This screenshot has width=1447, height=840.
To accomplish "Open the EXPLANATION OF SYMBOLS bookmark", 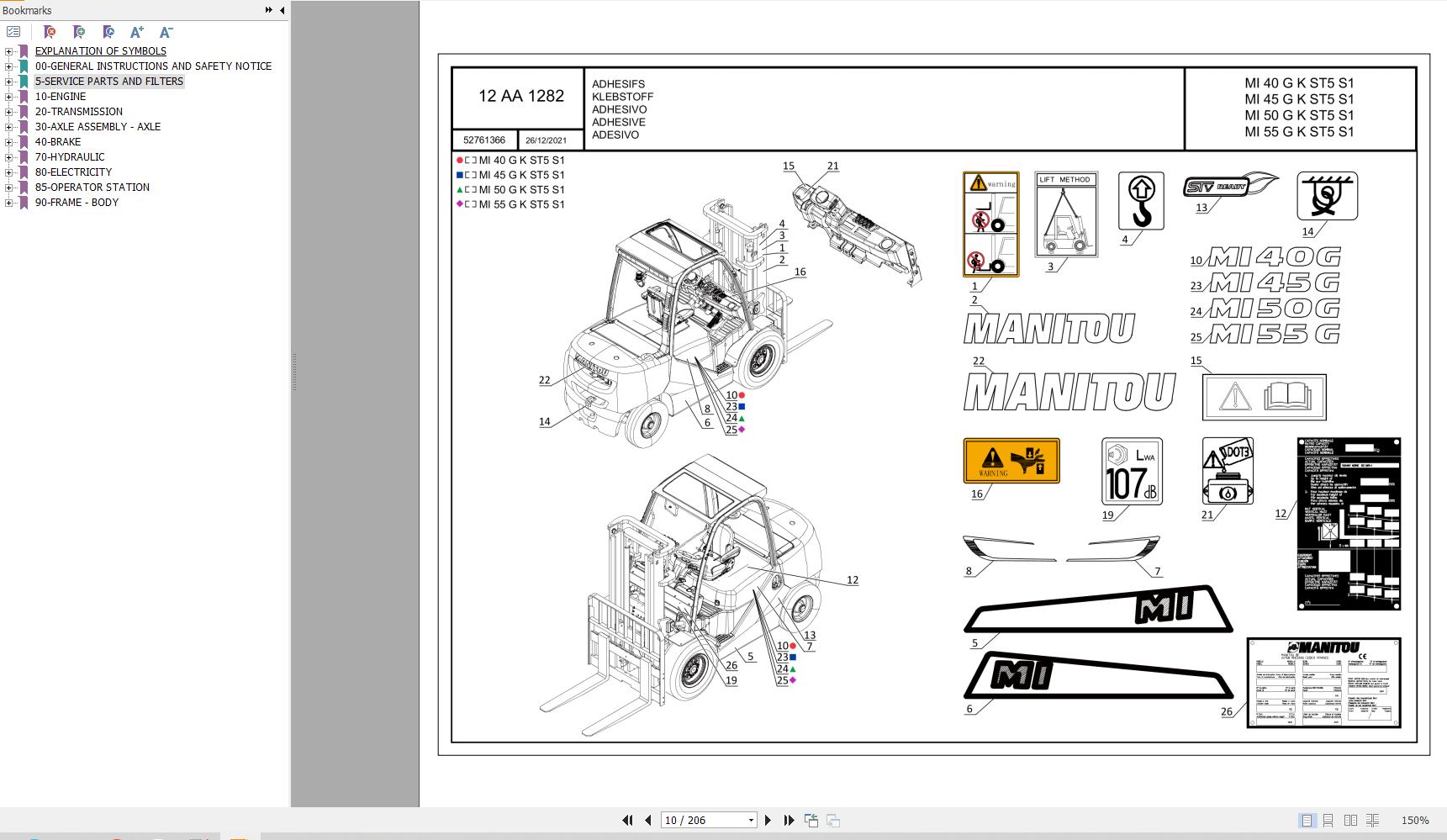I will pos(100,50).
